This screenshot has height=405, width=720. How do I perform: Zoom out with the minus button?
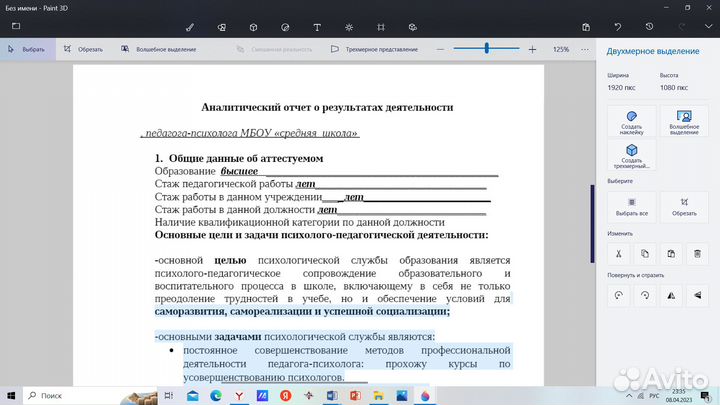(440, 49)
